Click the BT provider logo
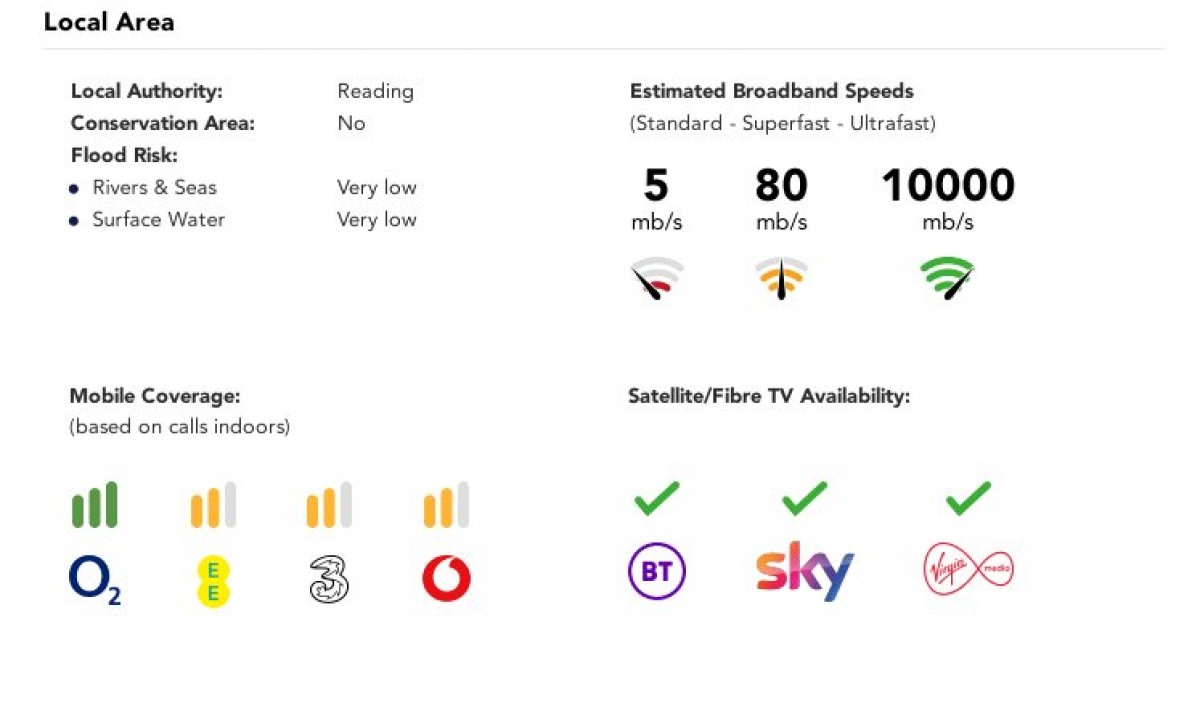 tap(657, 573)
